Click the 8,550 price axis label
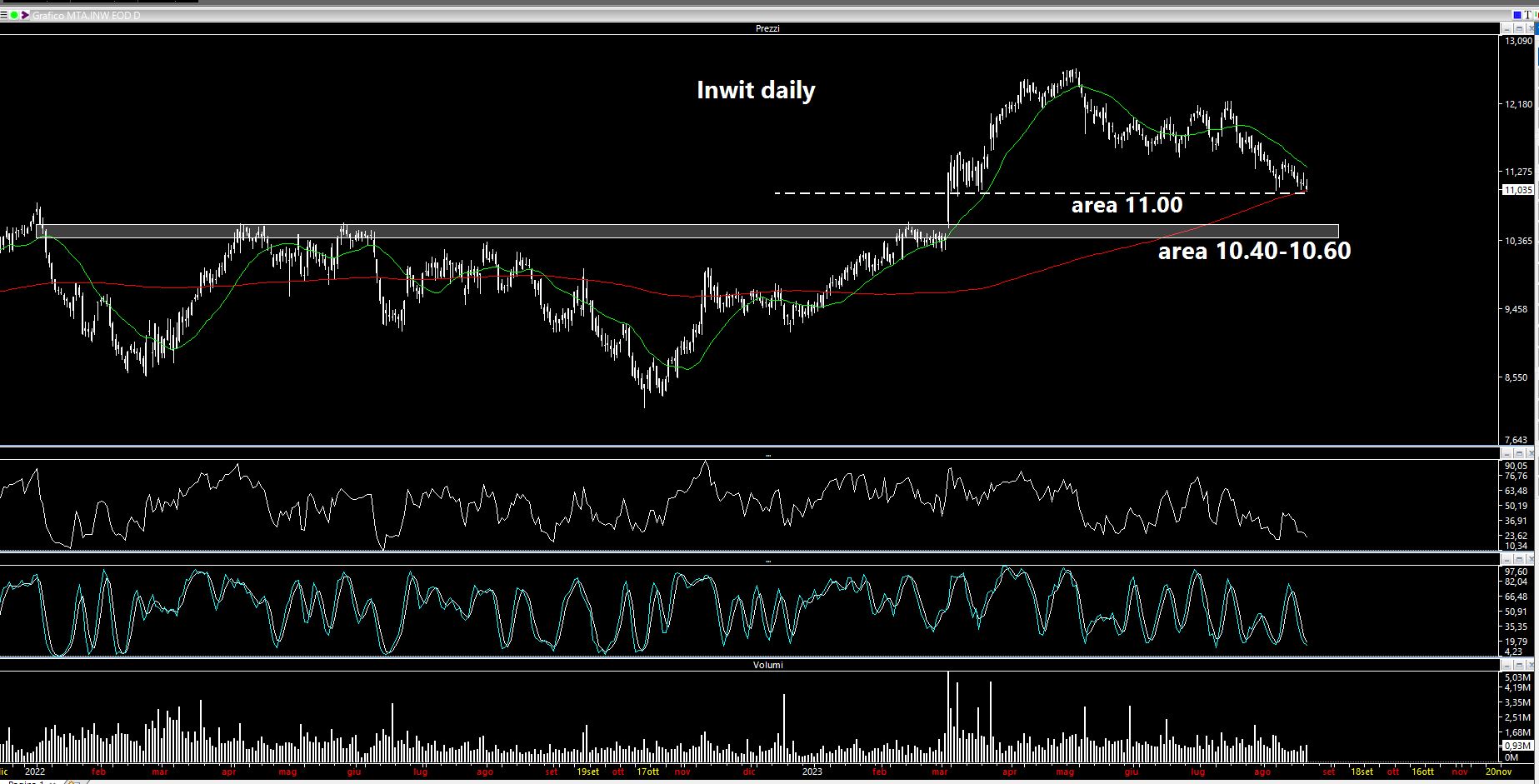 (x=1517, y=377)
